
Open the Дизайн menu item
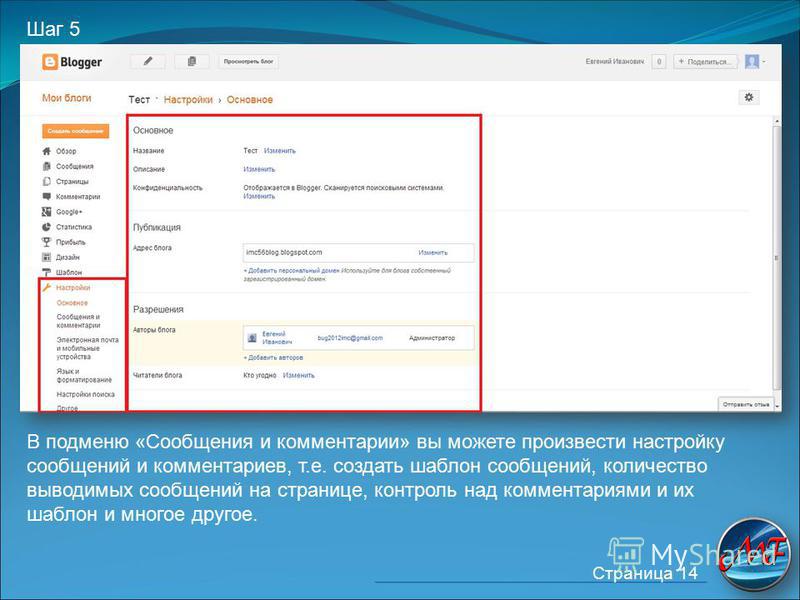(x=67, y=257)
